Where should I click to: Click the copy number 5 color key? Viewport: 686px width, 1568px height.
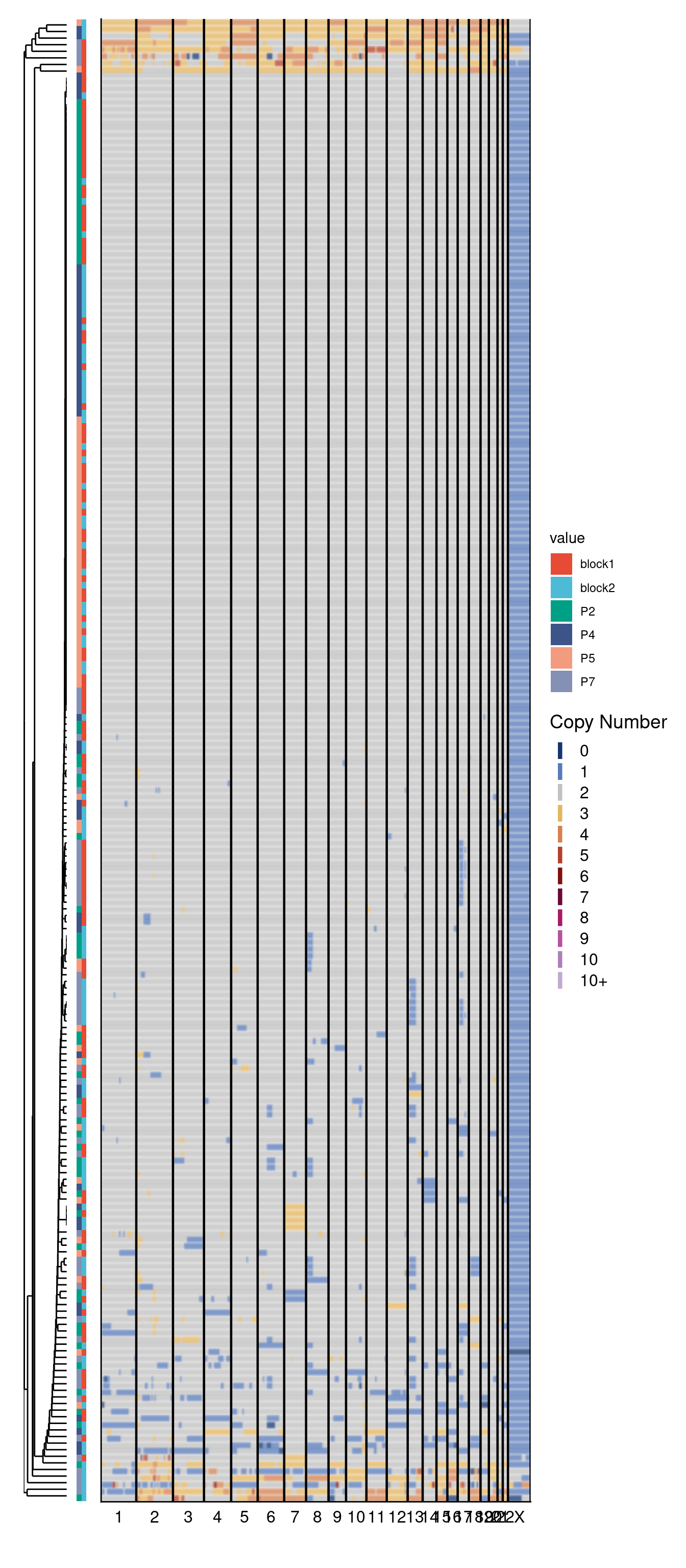pyautogui.click(x=560, y=854)
